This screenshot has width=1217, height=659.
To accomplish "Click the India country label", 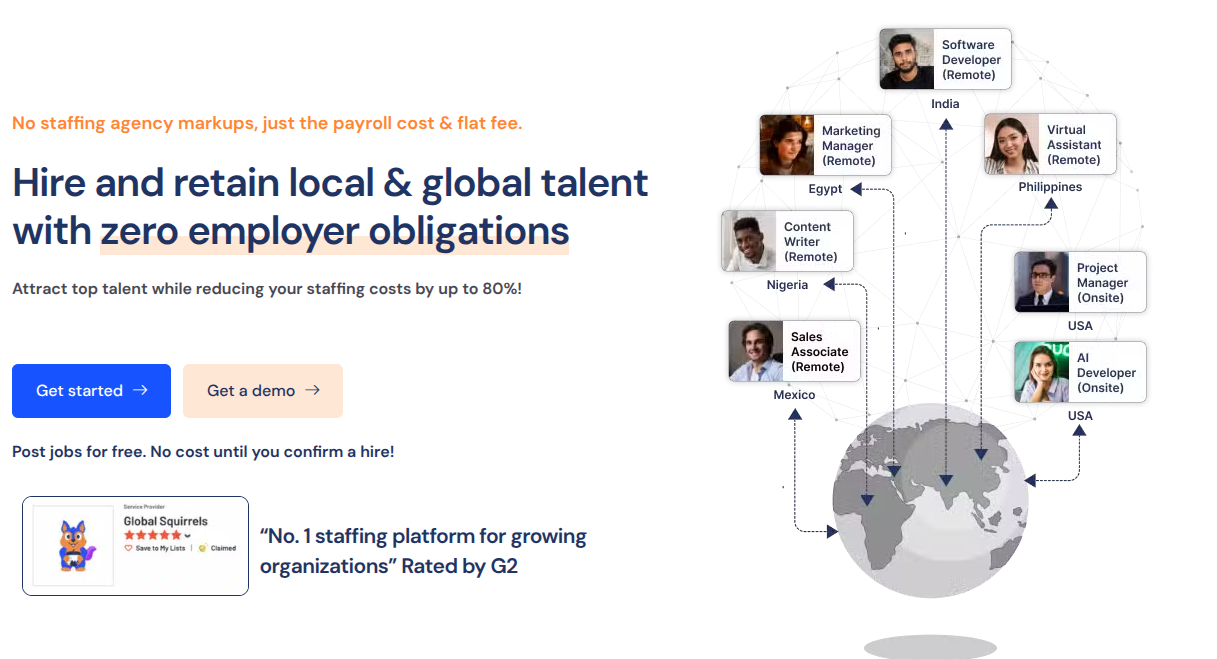I will click(945, 104).
